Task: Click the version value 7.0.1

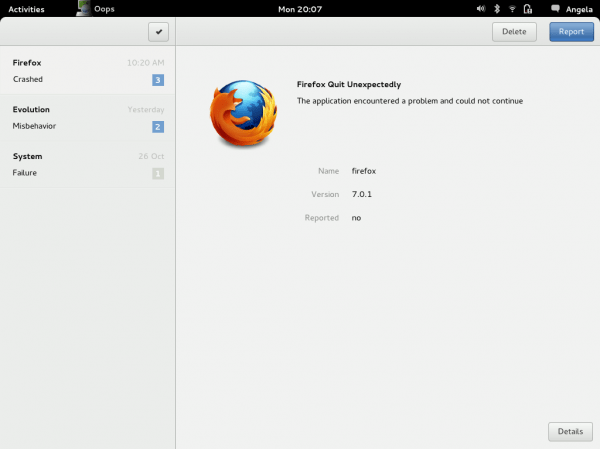Action: click(x=362, y=194)
